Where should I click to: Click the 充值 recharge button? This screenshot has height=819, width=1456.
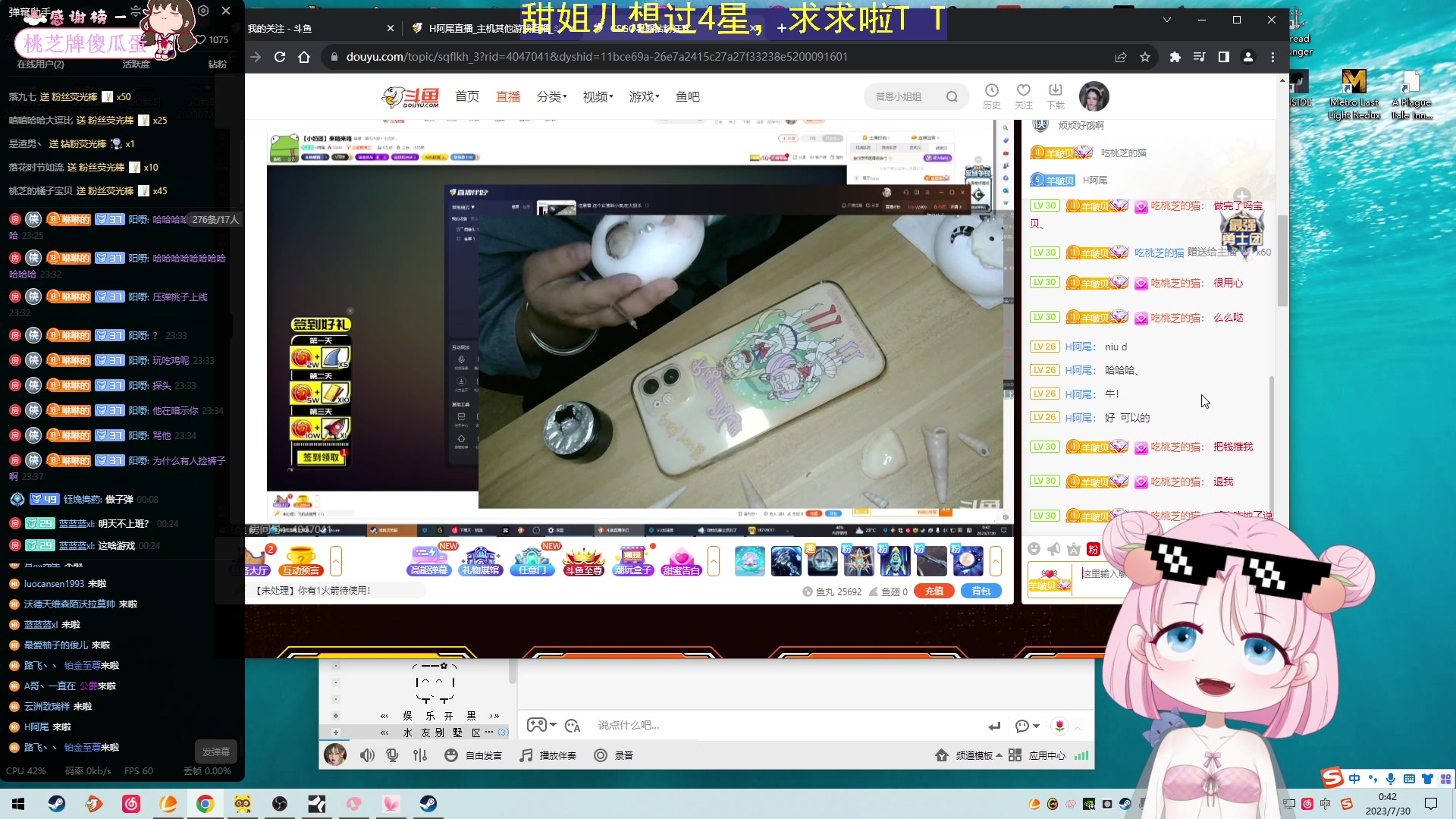934,591
